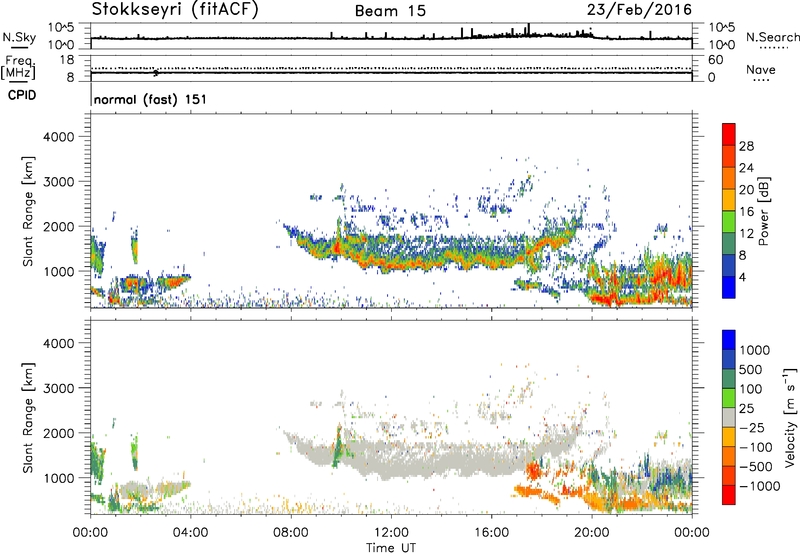Click the gray segment of Velocity color bar
Viewport: 800px width, 554px height.
[x=729, y=418]
